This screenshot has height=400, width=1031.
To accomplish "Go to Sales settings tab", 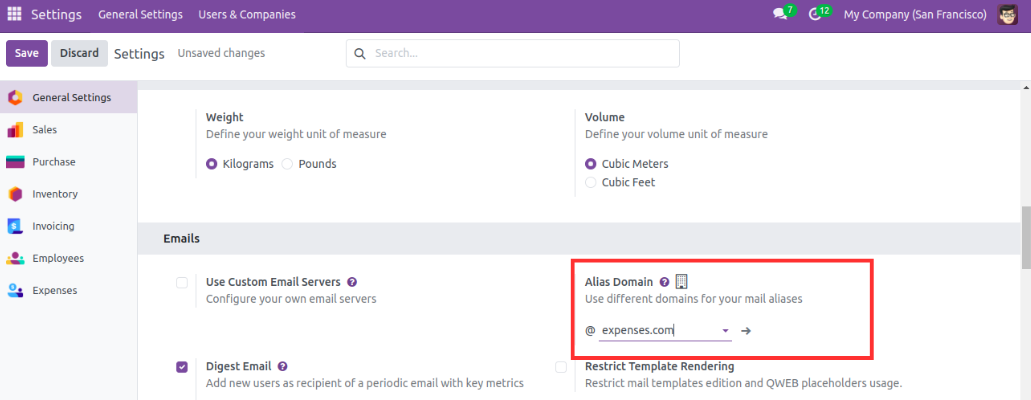I will 68,130.
